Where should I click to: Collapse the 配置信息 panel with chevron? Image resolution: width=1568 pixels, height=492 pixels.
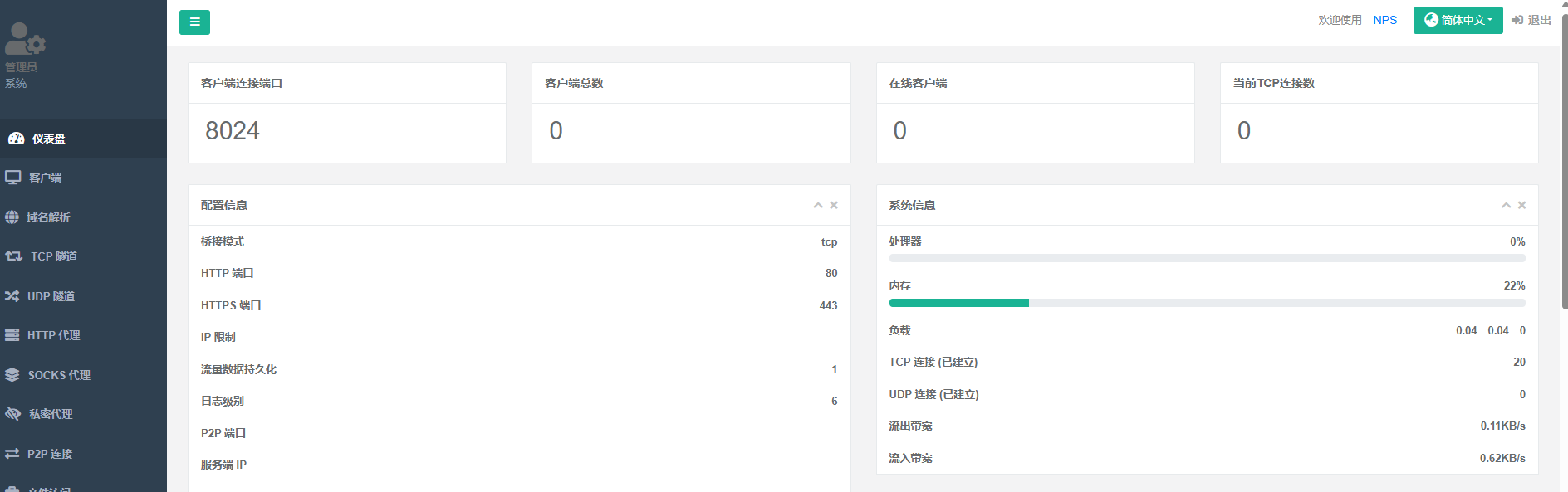click(x=818, y=205)
